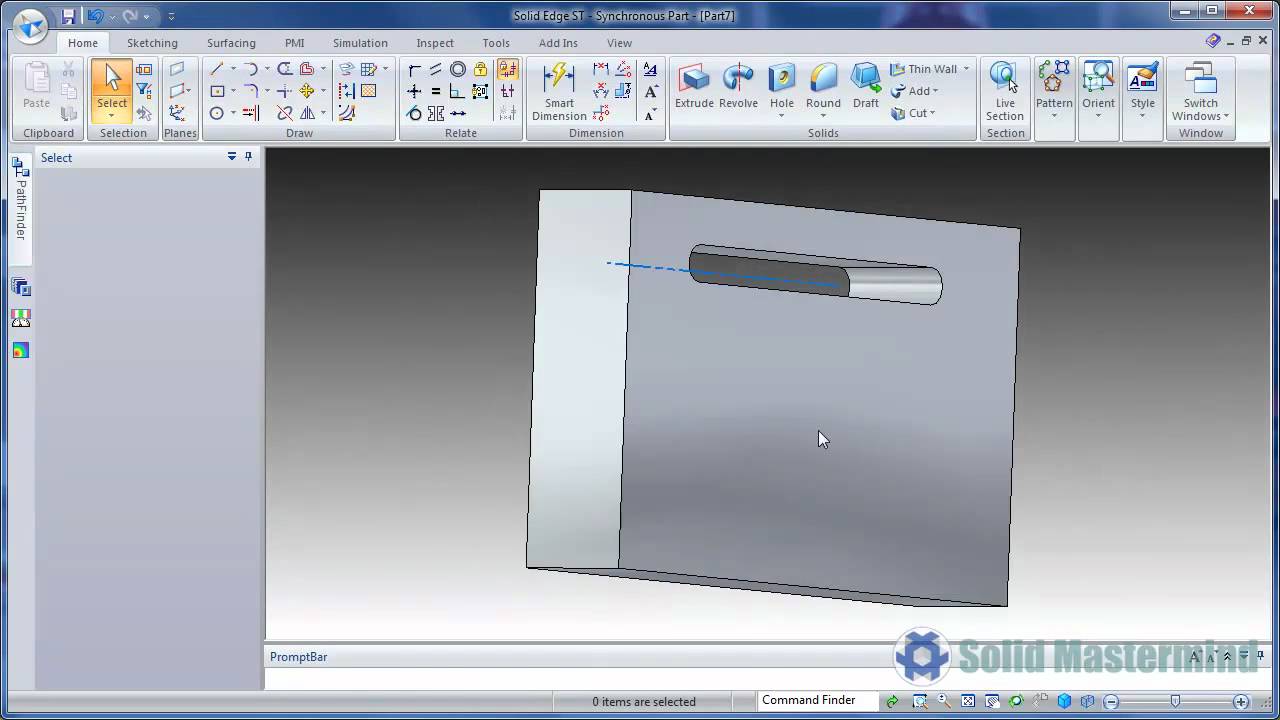Open the Simulation ribbon tab

[x=360, y=43]
